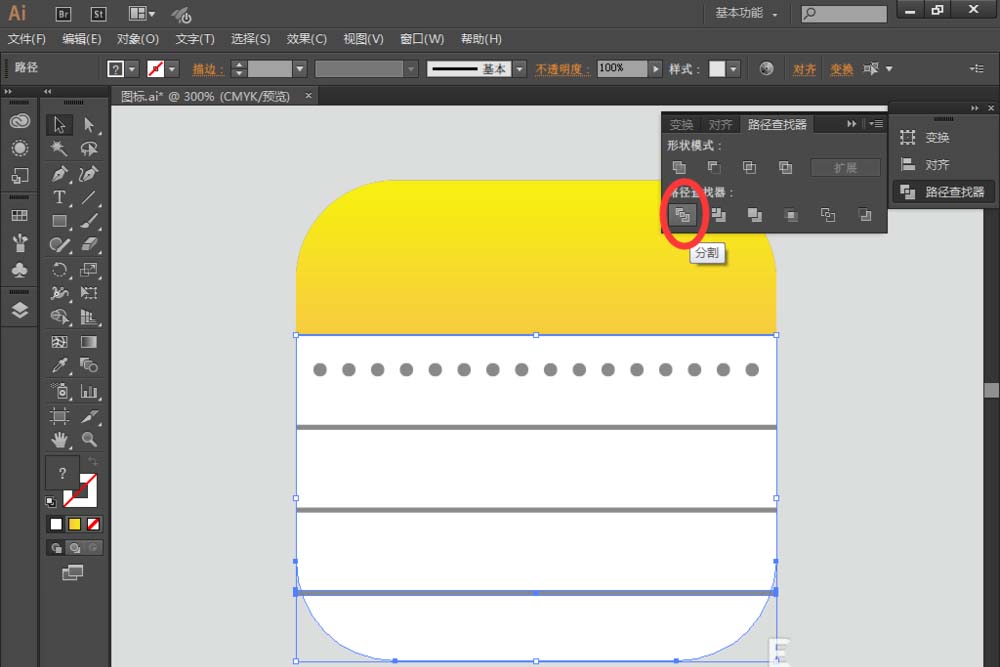Switch to Draw Inside mode
This screenshot has width=1000, height=667.
93,548
